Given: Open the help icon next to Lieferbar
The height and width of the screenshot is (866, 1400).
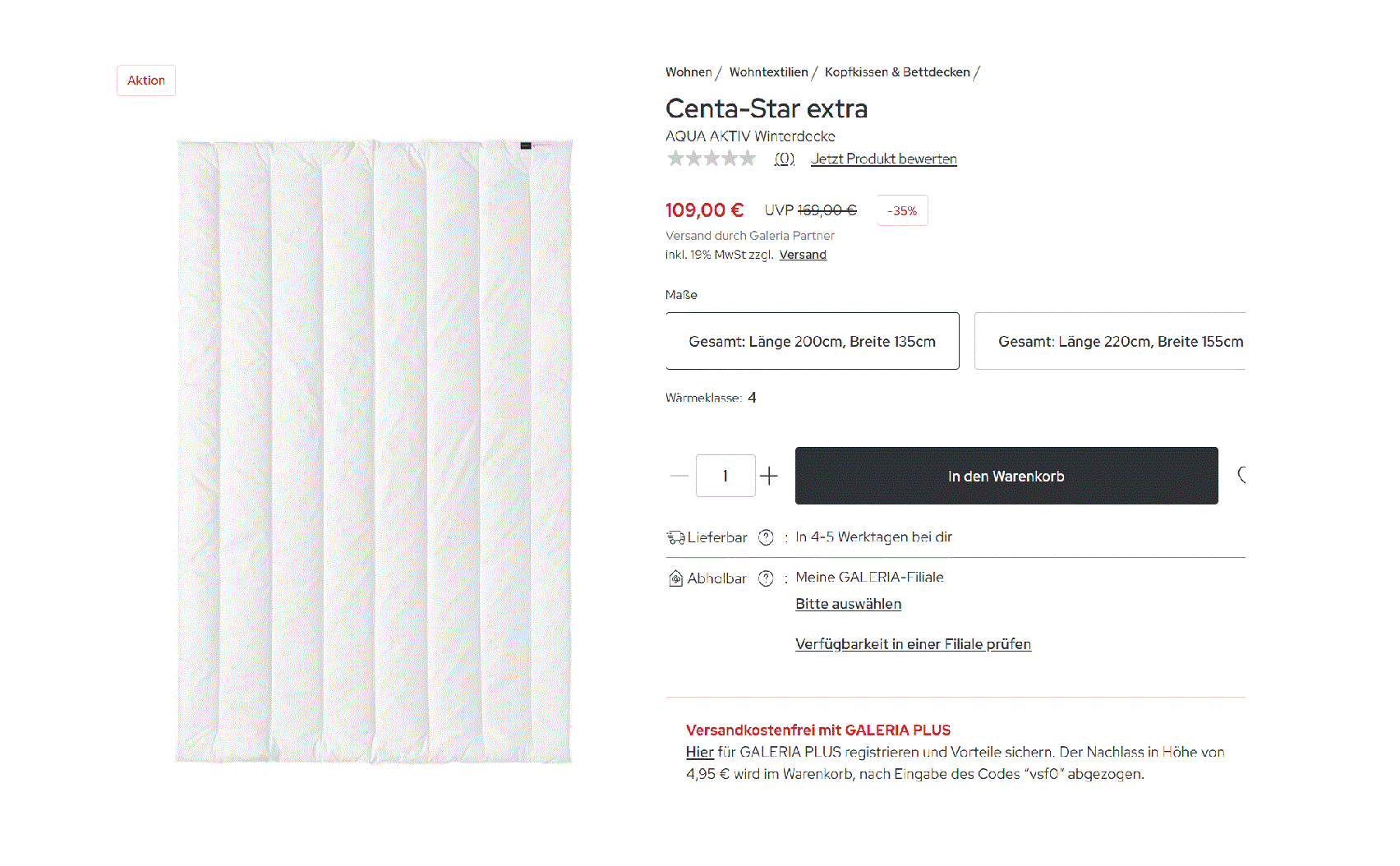Looking at the screenshot, I should (766, 537).
